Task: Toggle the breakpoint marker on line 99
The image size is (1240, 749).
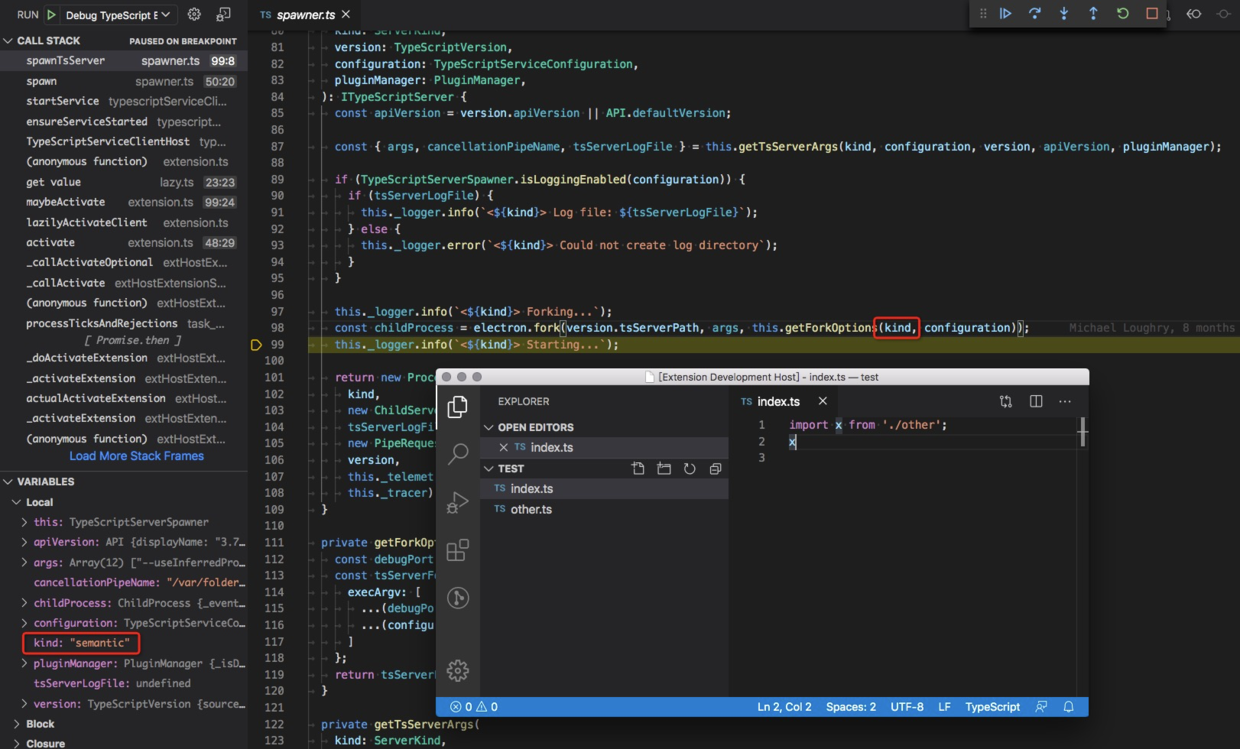Action: click(256, 345)
